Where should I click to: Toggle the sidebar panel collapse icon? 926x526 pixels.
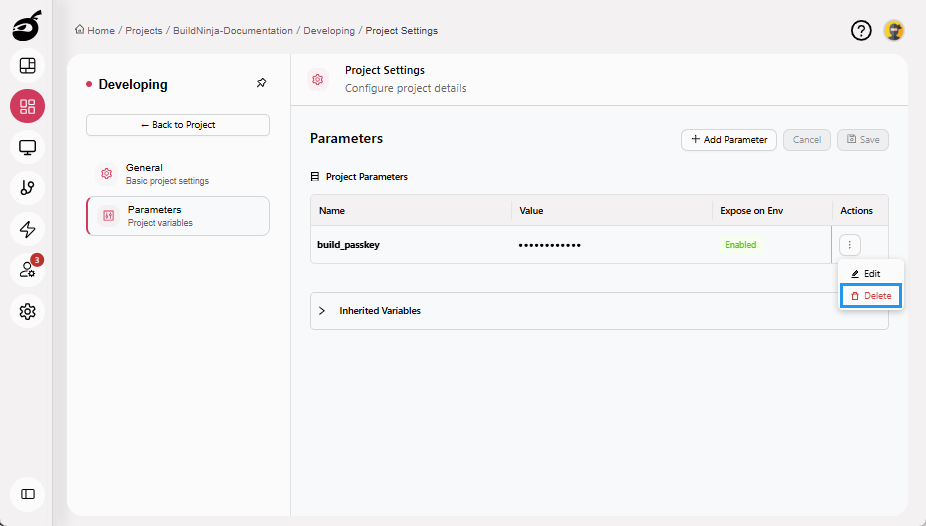(x=27, y=493)
